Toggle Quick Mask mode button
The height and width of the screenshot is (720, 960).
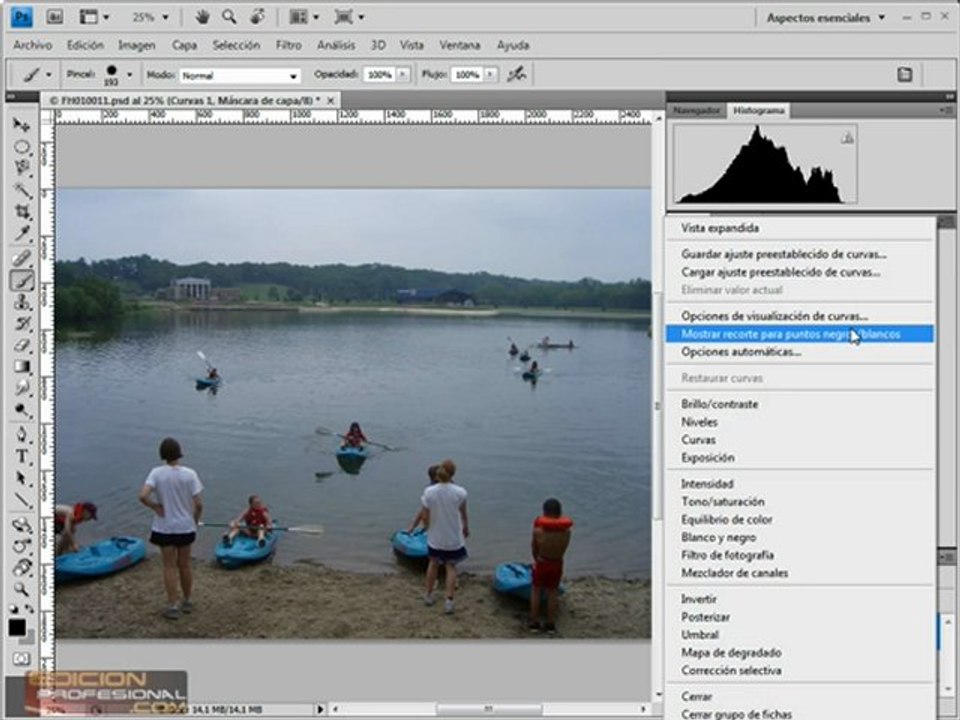(21, 659)
